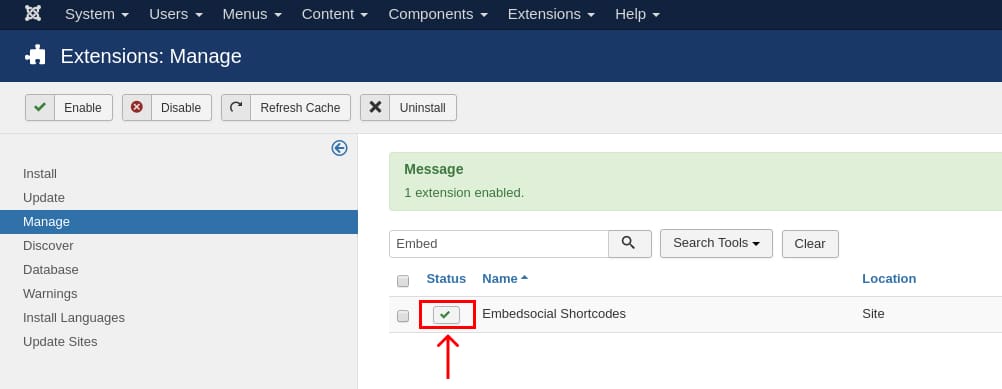Check the select-all checkbox in header
Image resolution: width=1002 pixels, height=389 pixels.
pos(403,281)
